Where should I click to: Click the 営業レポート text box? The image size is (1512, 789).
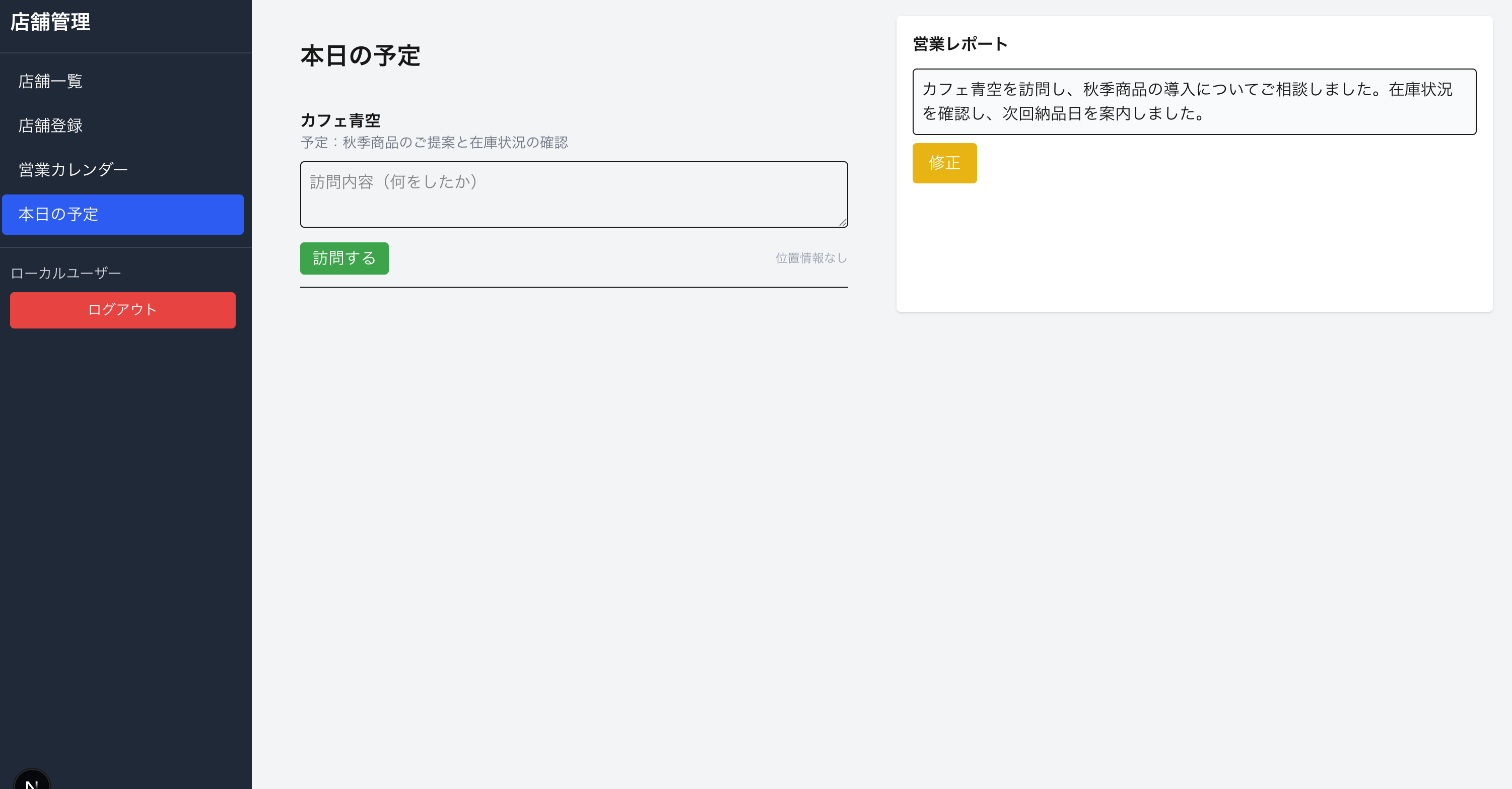coord(1194,102)
